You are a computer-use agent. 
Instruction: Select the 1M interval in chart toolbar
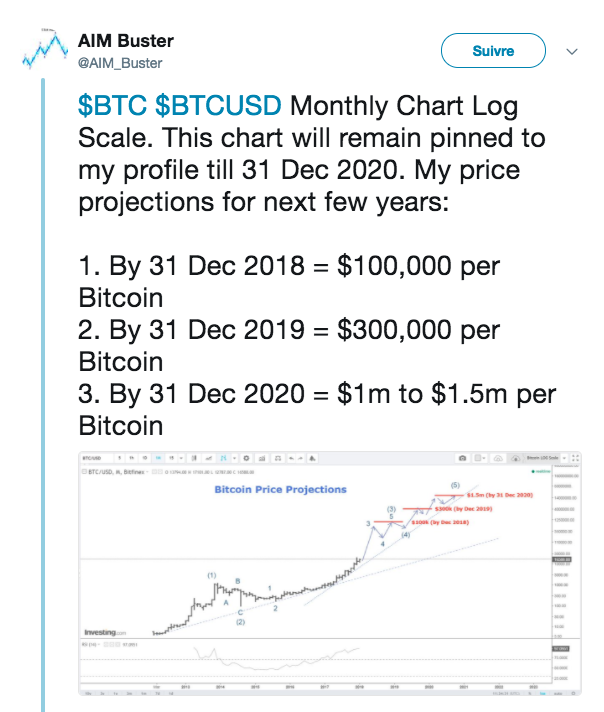158,458
